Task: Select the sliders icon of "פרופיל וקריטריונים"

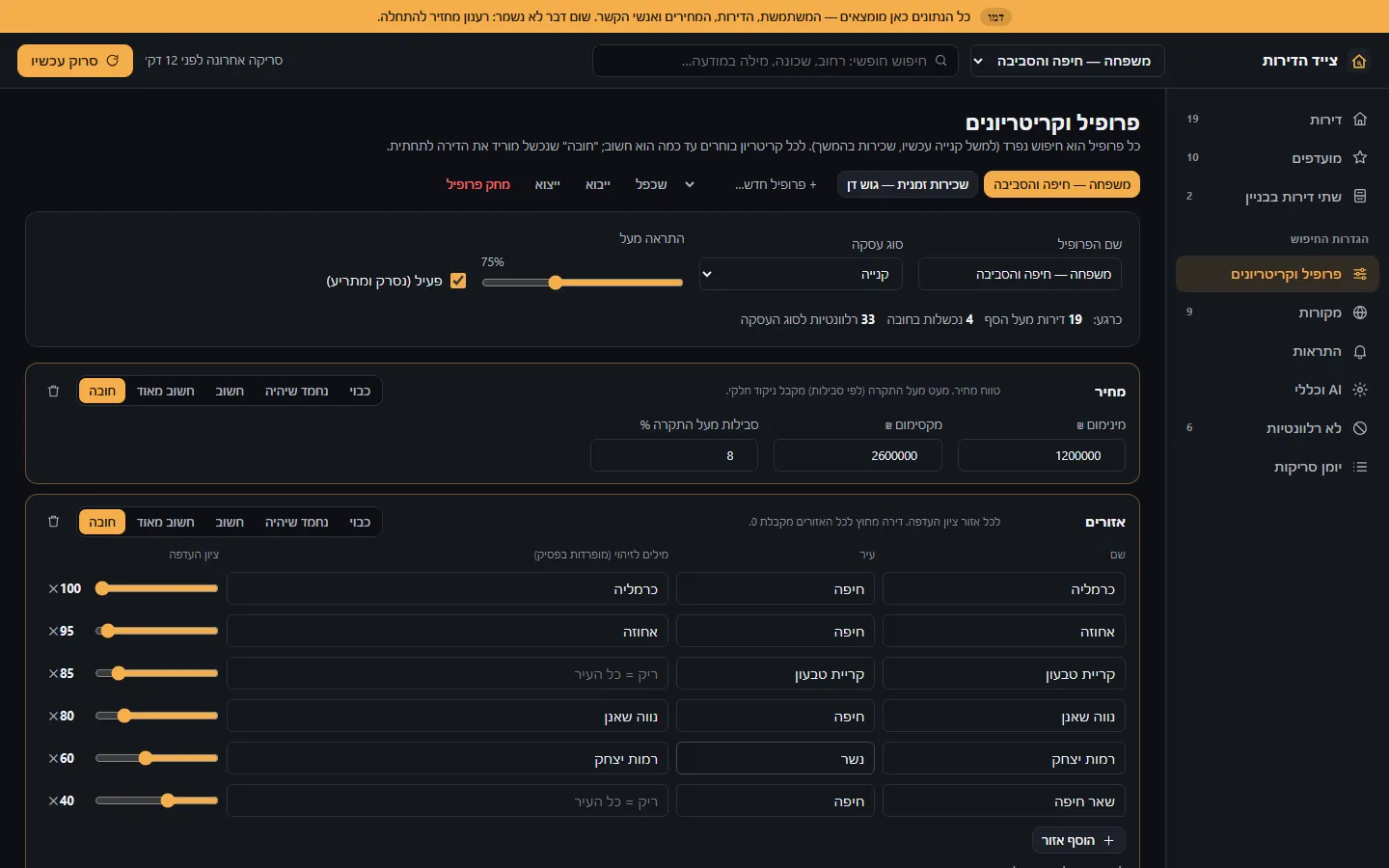Action: coord(1360,274)
